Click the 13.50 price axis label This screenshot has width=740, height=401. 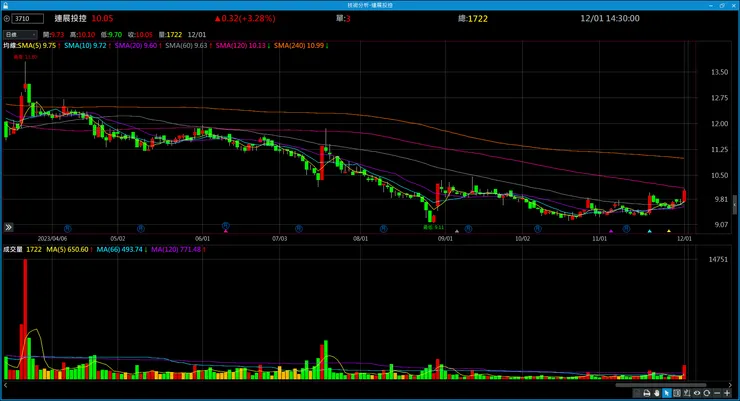[x=719, y=72]
